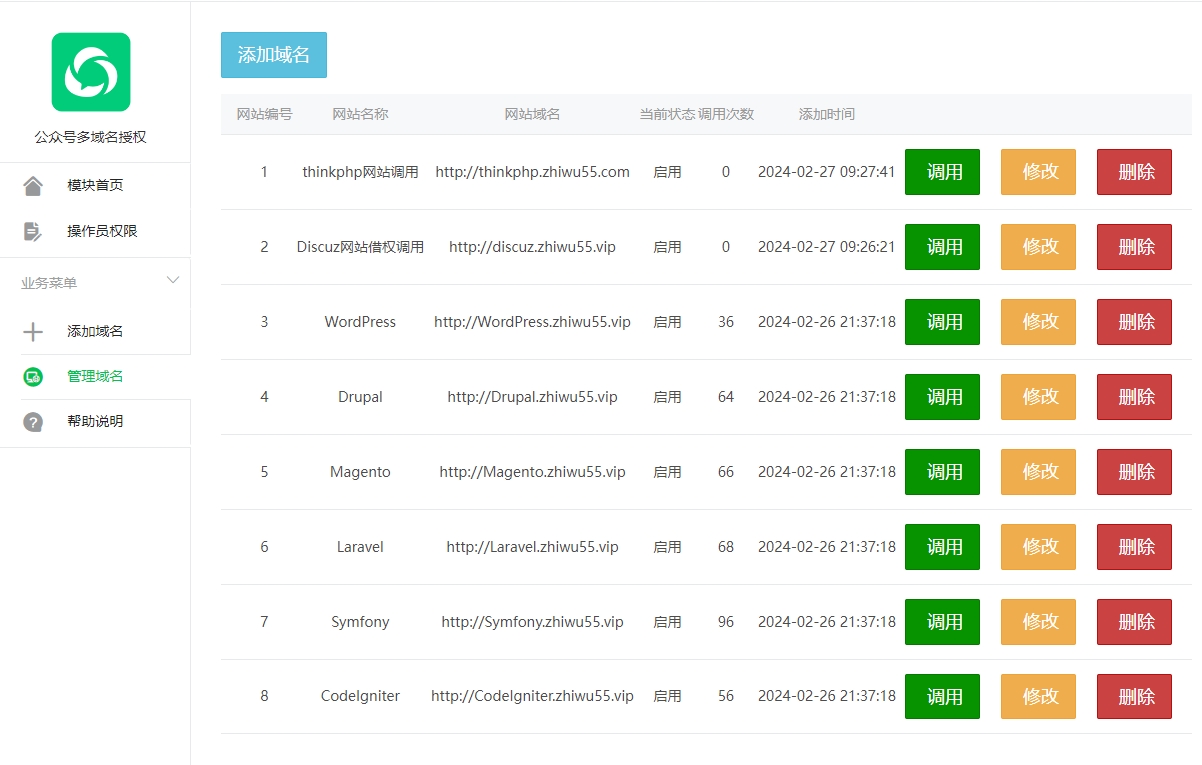
Task: Click 删除 for the Drupal row
Action: pyautogui.click(x=1134, y=397)
